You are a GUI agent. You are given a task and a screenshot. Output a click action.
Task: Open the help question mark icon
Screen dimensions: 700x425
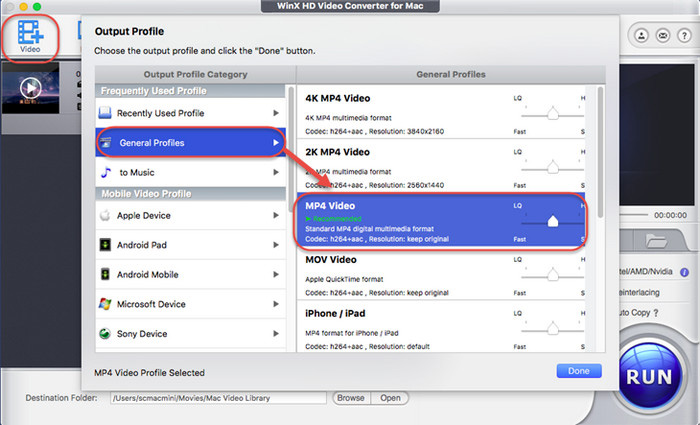pos(684,36)
